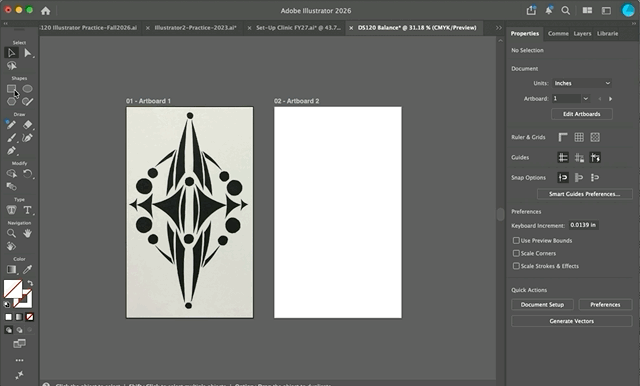Screen dimensions: 640x386
Task: Open the search magnifier in title bar
Action: [566, 11]
